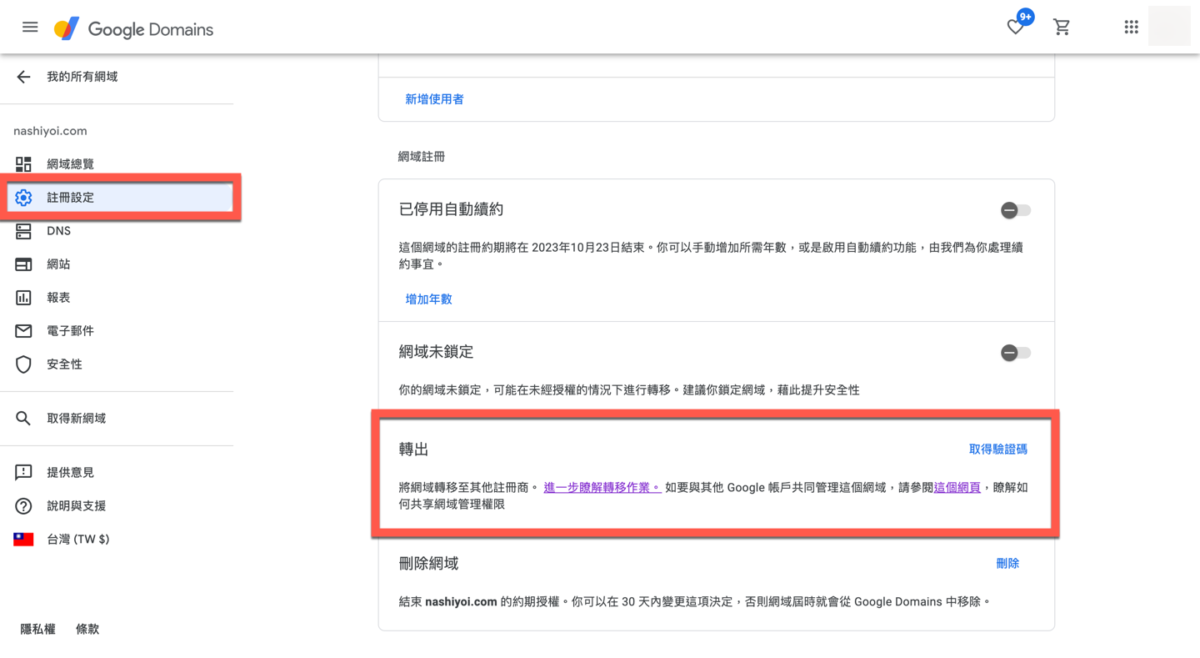1200x658 pixels.
Task: Click the Taiwan flag icon
Action: [x=24, y=539]
